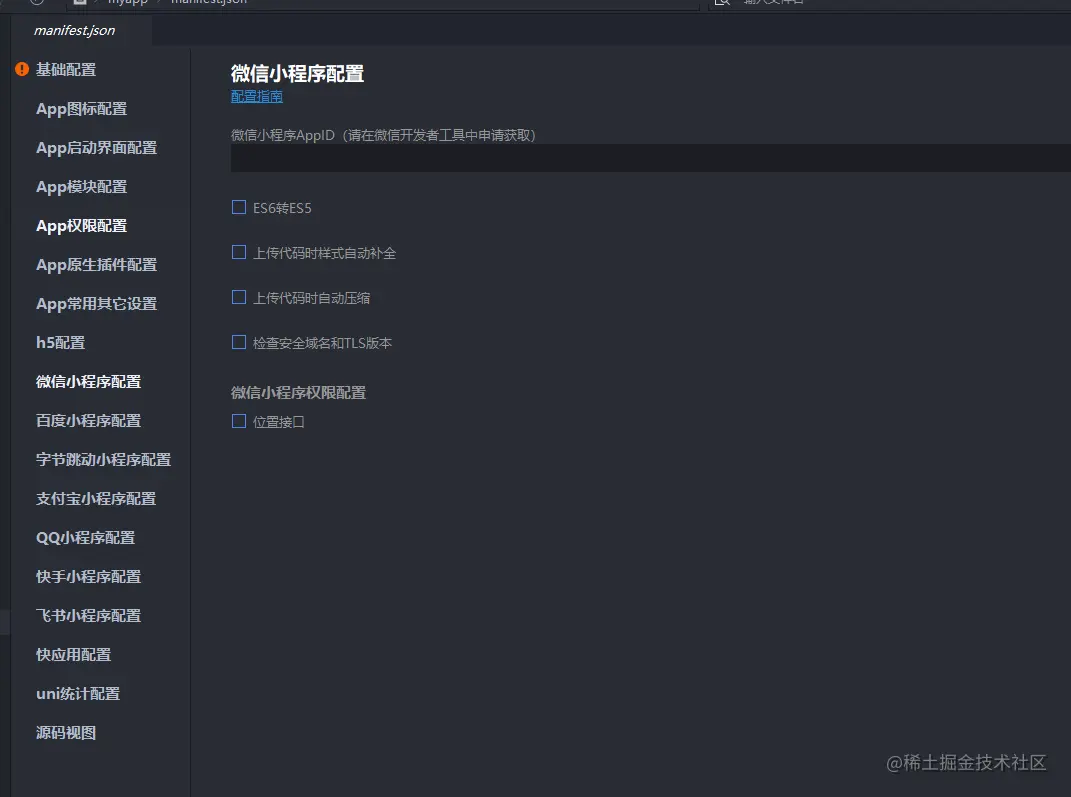Enable the ES6转ES5 checkbox
Viewport: 1071px width, 797px height.
238,206
